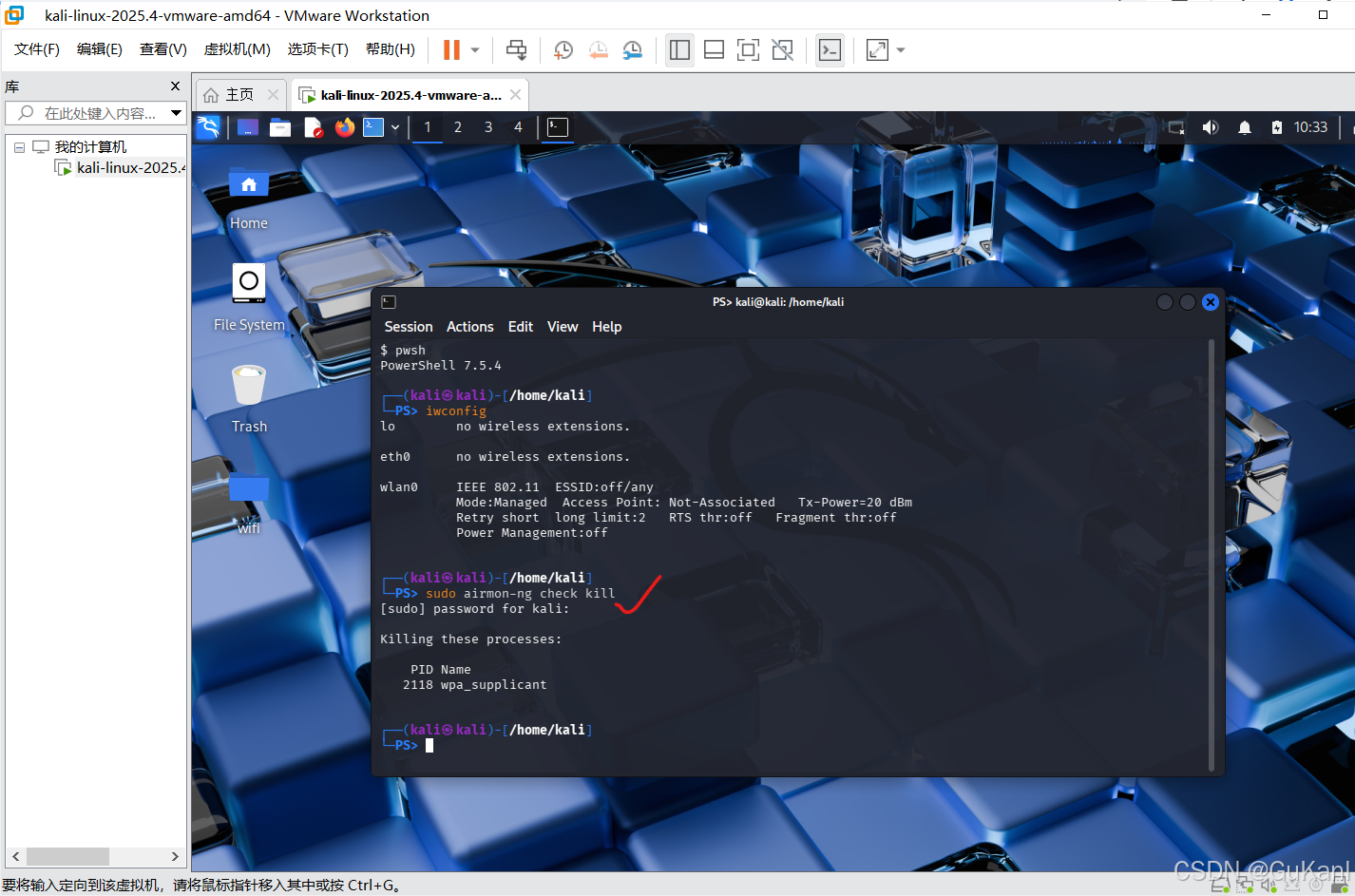This screenshot has width=1355, height=896.
Task: Click the 10:33 panel clock
Action: [x=1310, y=127]
